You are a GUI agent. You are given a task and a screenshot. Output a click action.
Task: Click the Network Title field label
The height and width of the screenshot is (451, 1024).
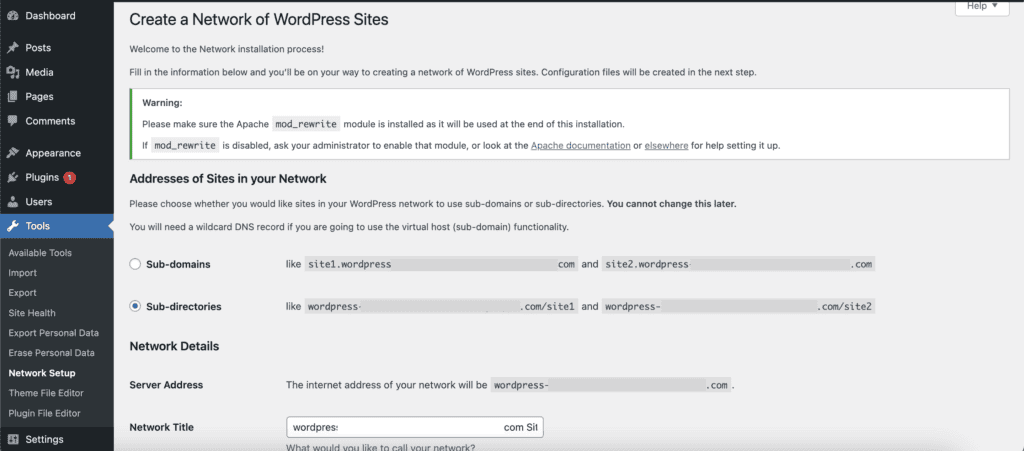[161, 428]
